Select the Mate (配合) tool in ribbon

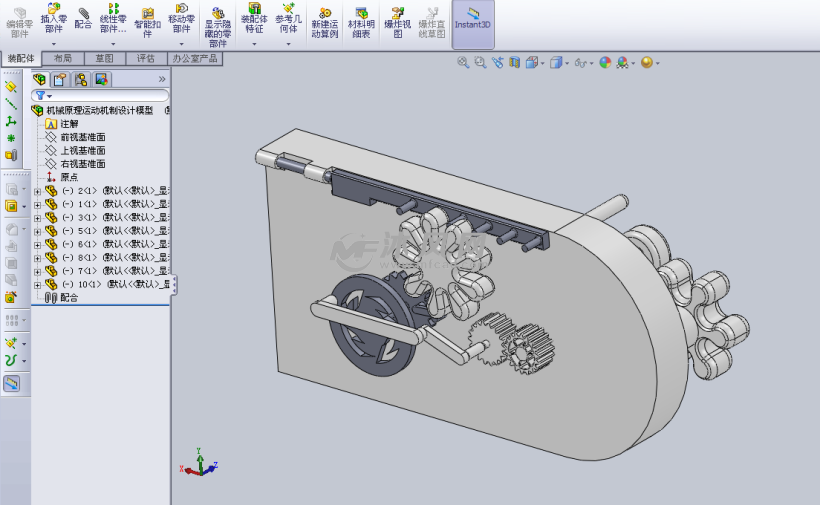pyautogui.click(x=83, y=20)
